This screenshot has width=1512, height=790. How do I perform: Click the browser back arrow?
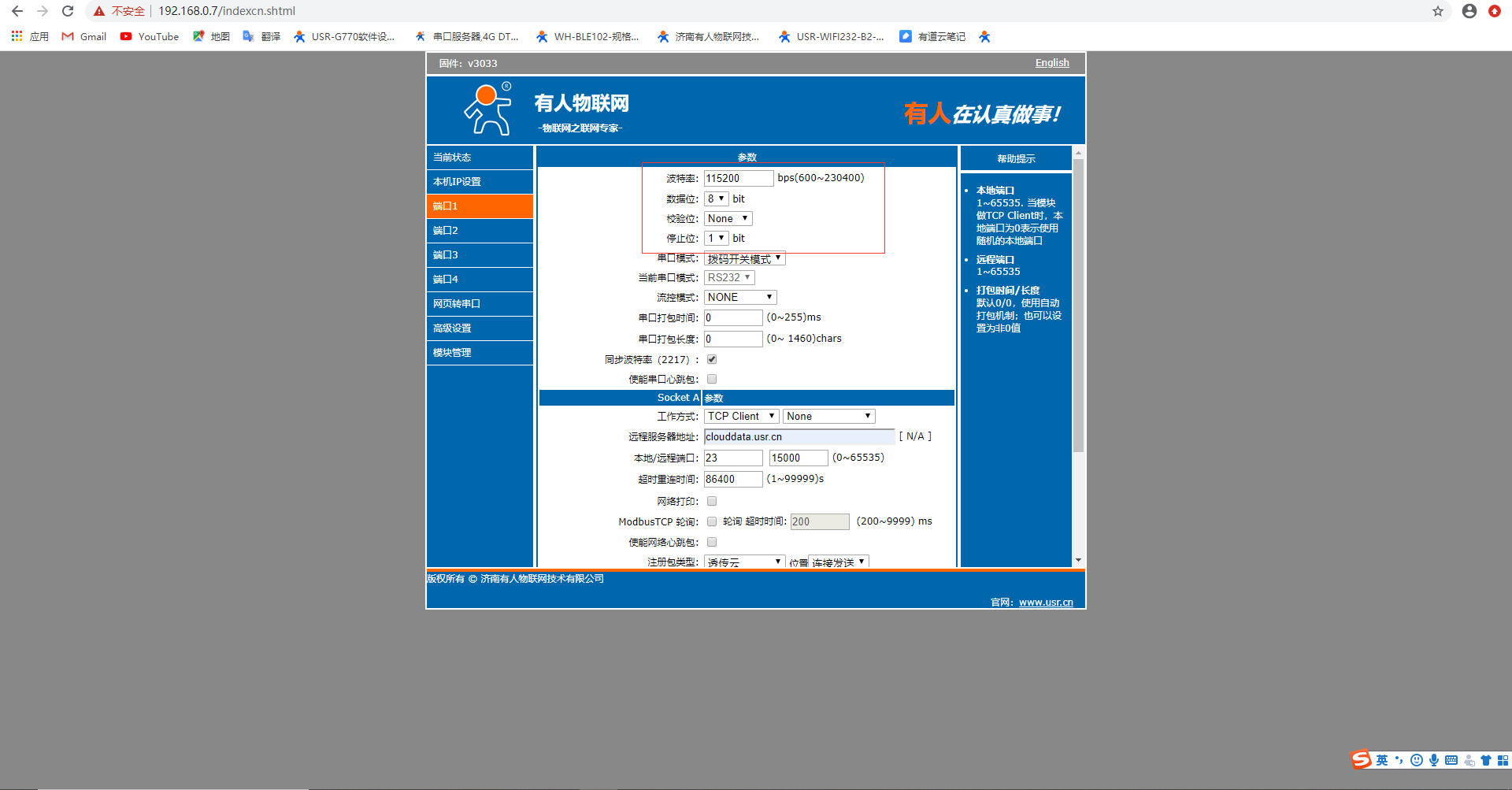point(17,11)
